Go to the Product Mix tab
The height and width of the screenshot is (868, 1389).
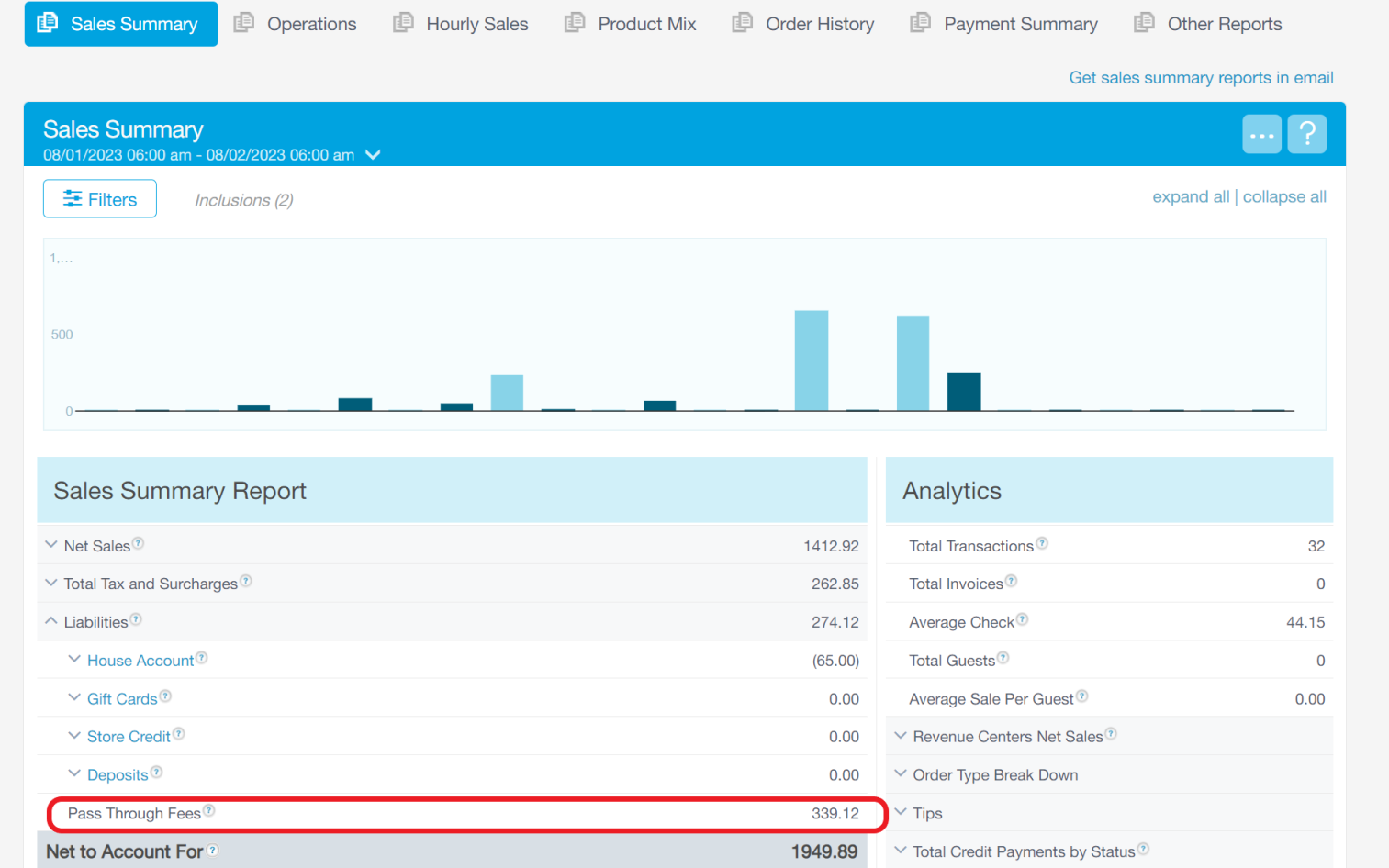[x=631, y=24]
